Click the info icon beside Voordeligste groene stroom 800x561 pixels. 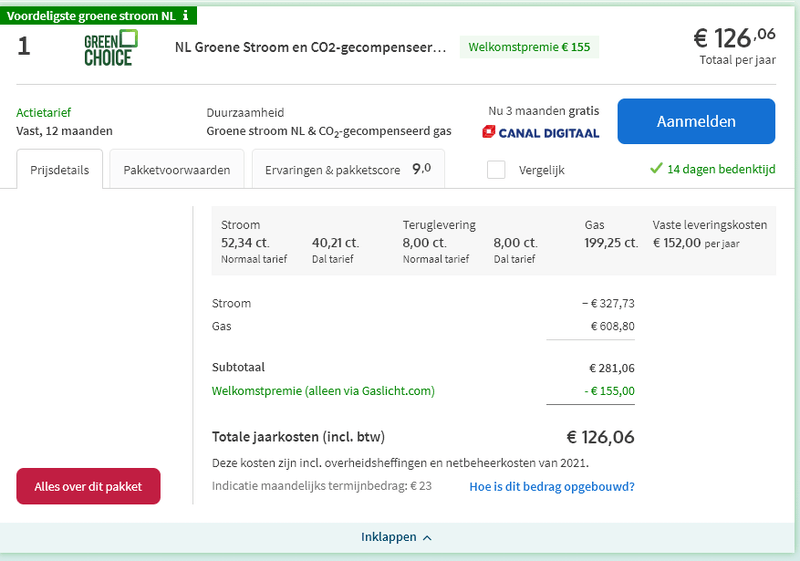pyautogui.click(x=186, y=16)
